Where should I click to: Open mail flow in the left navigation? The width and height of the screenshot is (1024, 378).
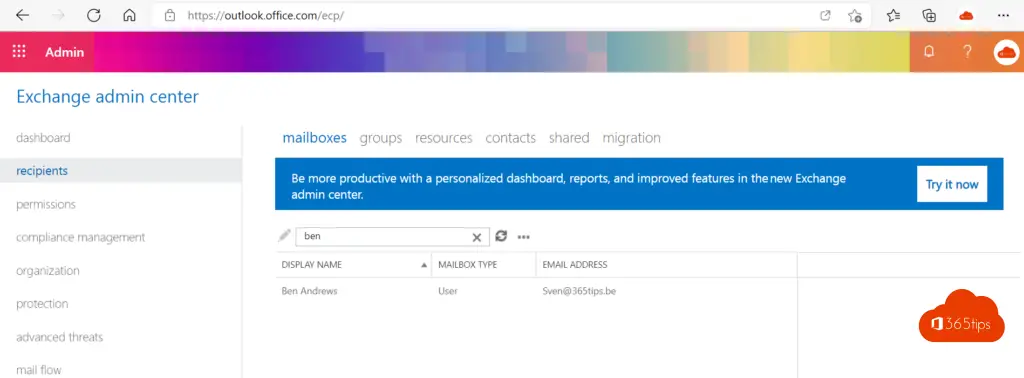coord(39,370)
